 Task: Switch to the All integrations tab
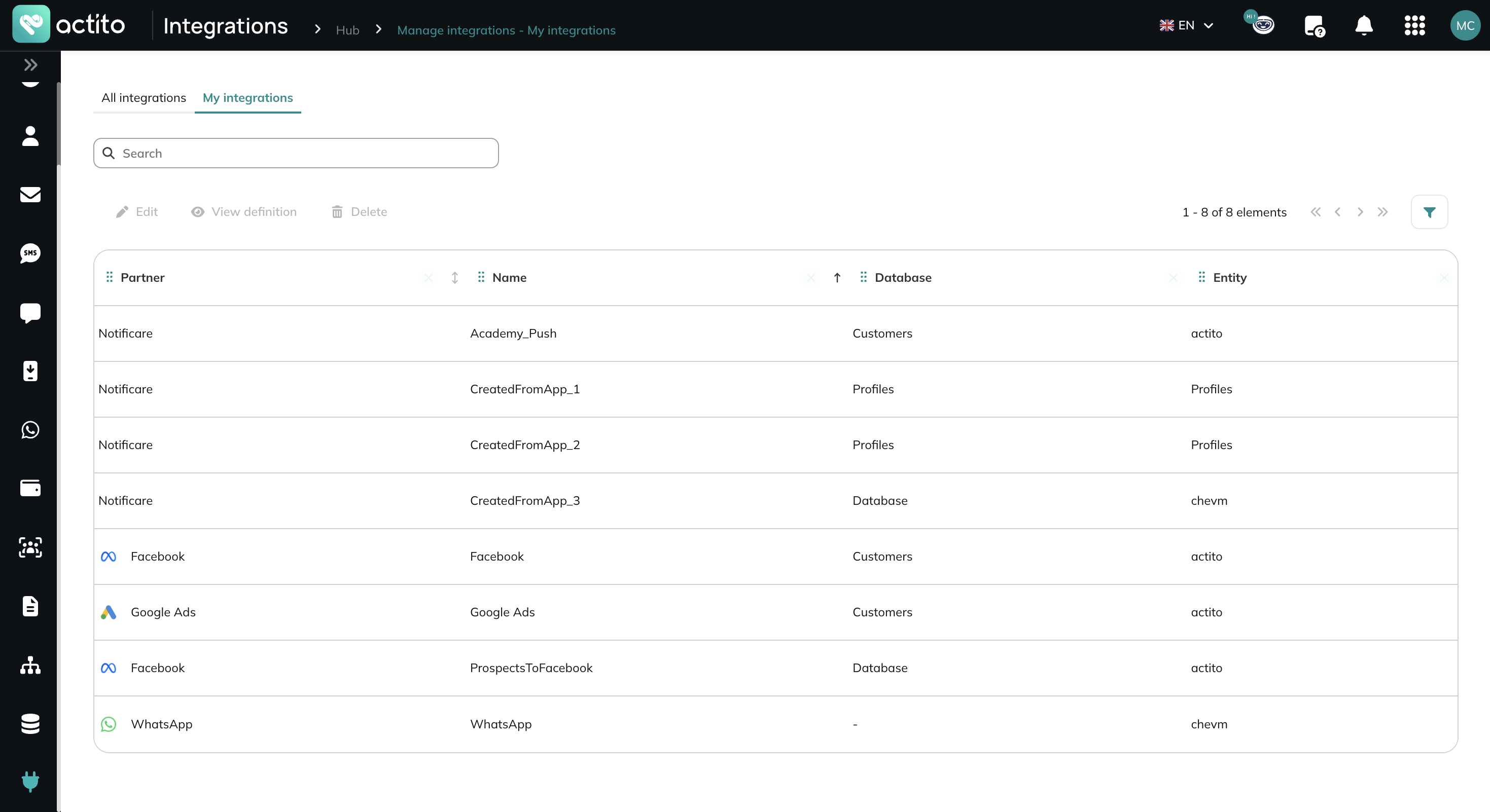click(144, 98)
